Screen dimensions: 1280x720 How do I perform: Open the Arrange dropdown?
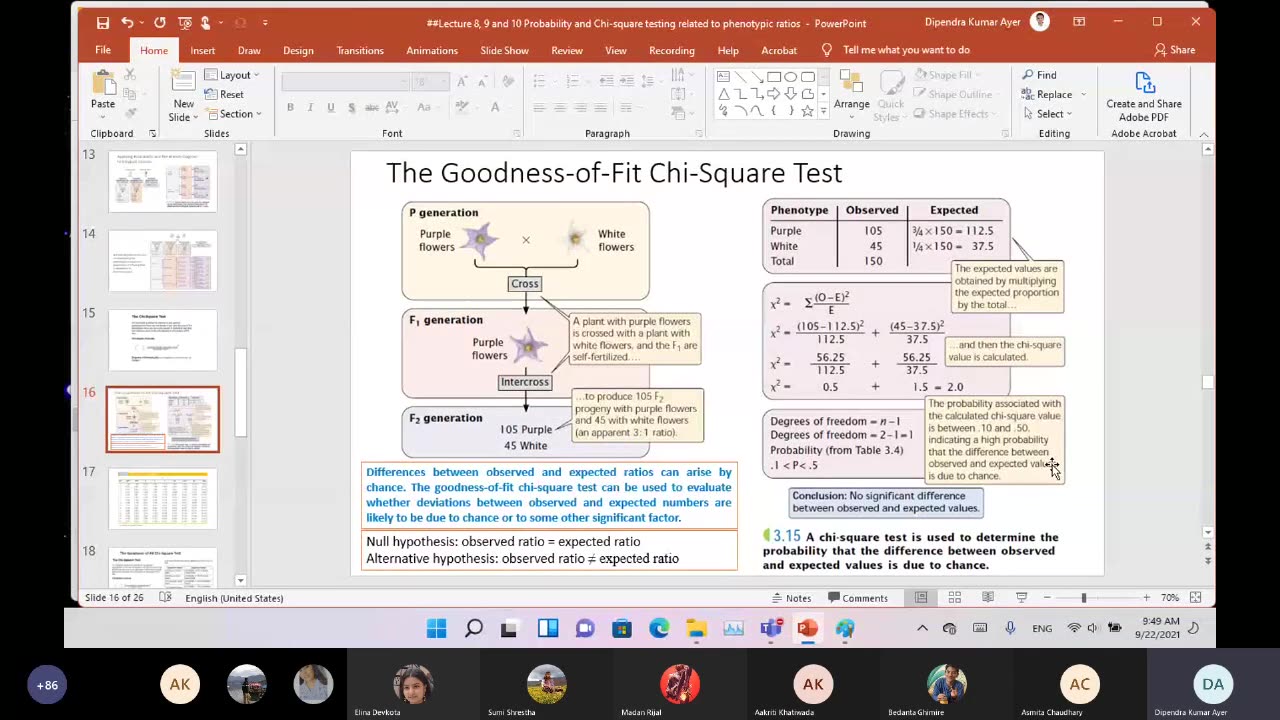point(851,95)
